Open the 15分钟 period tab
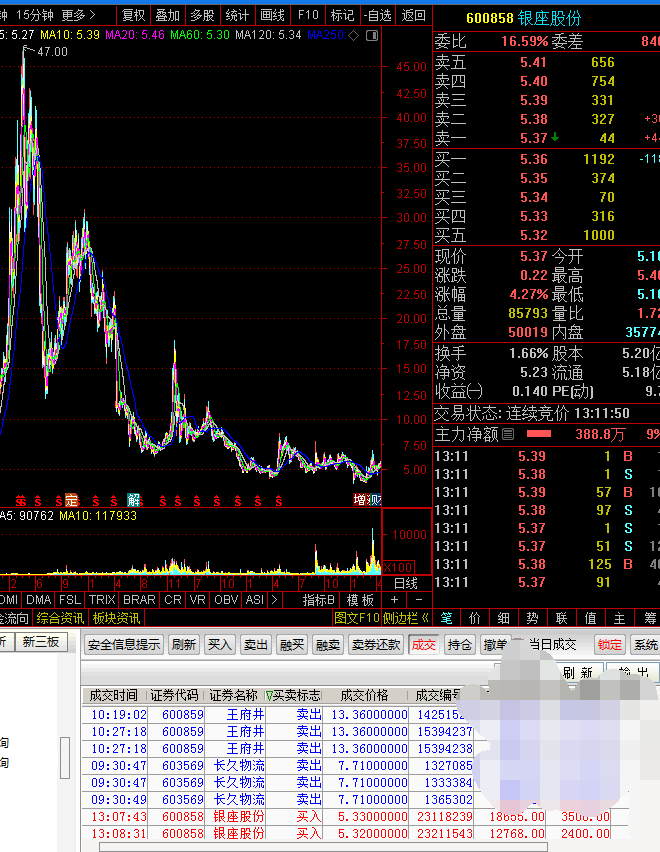Screen dimensions: 660x852 point(35,15)
